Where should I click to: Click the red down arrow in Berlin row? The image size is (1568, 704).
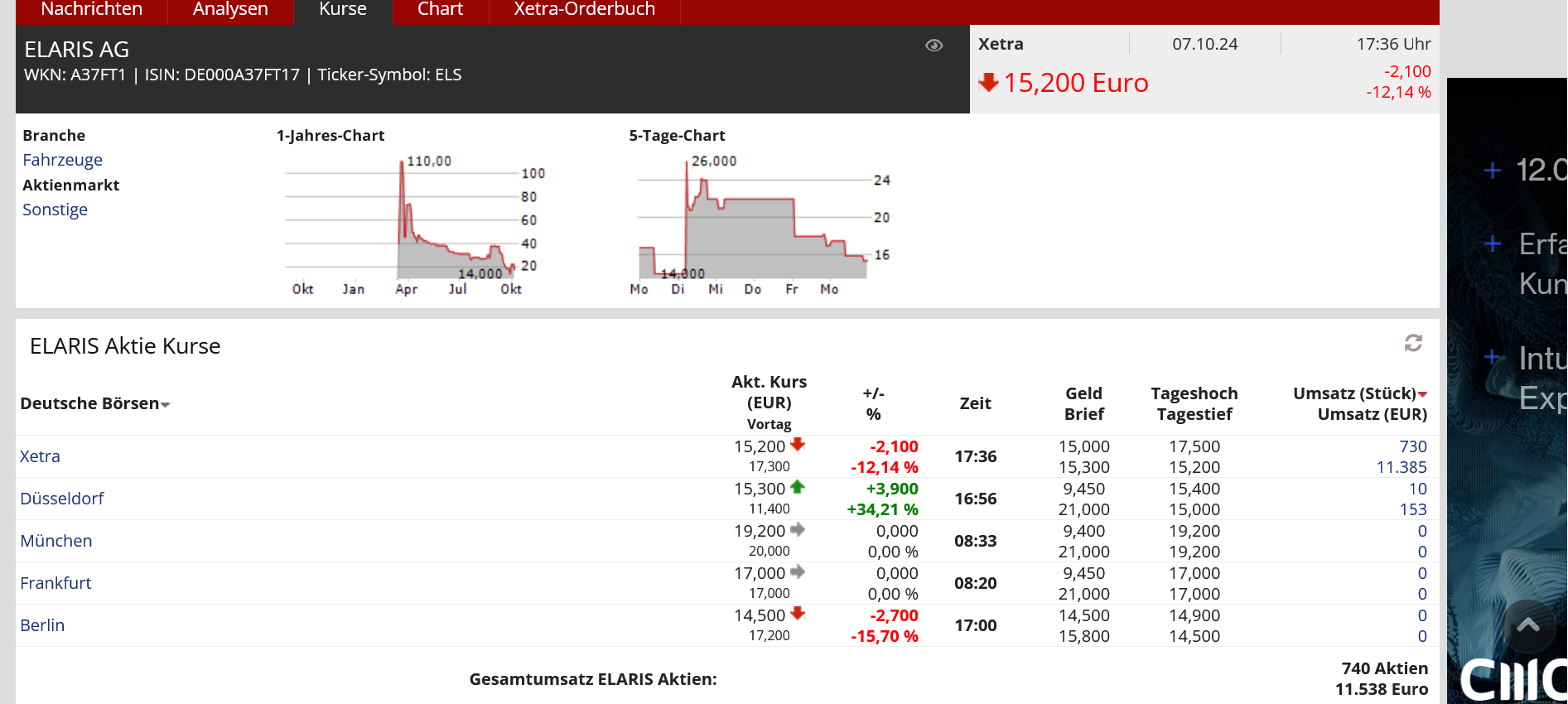coord(798,614)
